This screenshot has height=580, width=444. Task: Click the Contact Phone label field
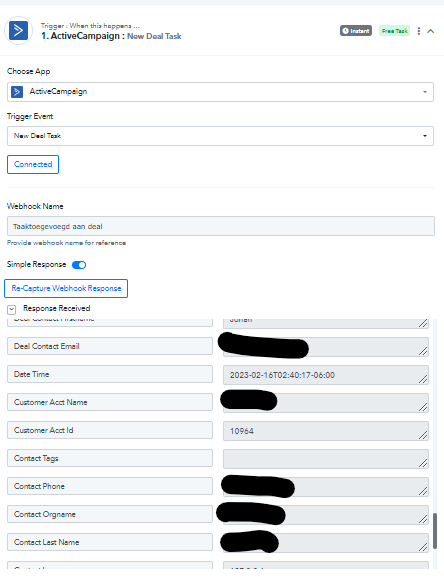[x=110, y=486]
